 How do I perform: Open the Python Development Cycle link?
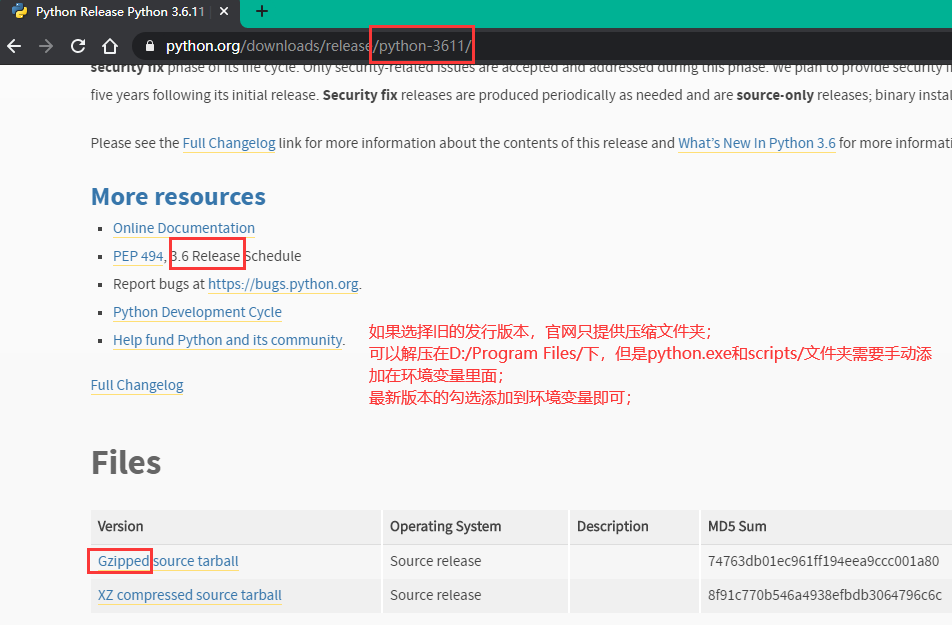197,312
